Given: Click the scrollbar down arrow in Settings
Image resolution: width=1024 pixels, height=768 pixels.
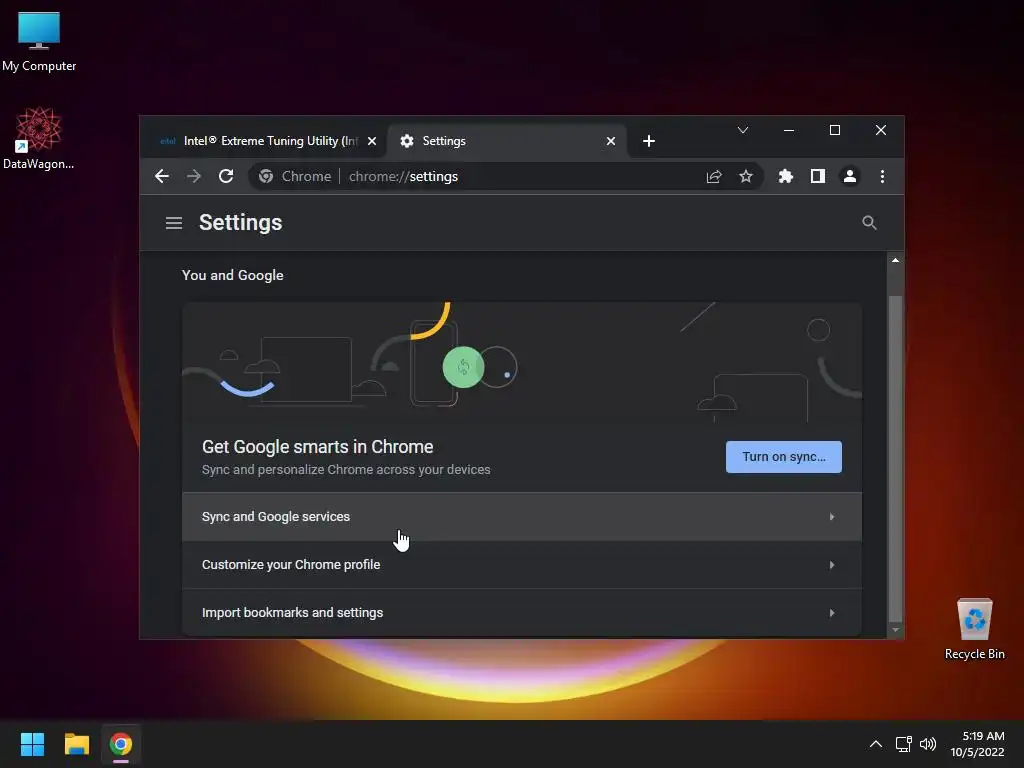Looking at the screenshot, I should (895, 631).
